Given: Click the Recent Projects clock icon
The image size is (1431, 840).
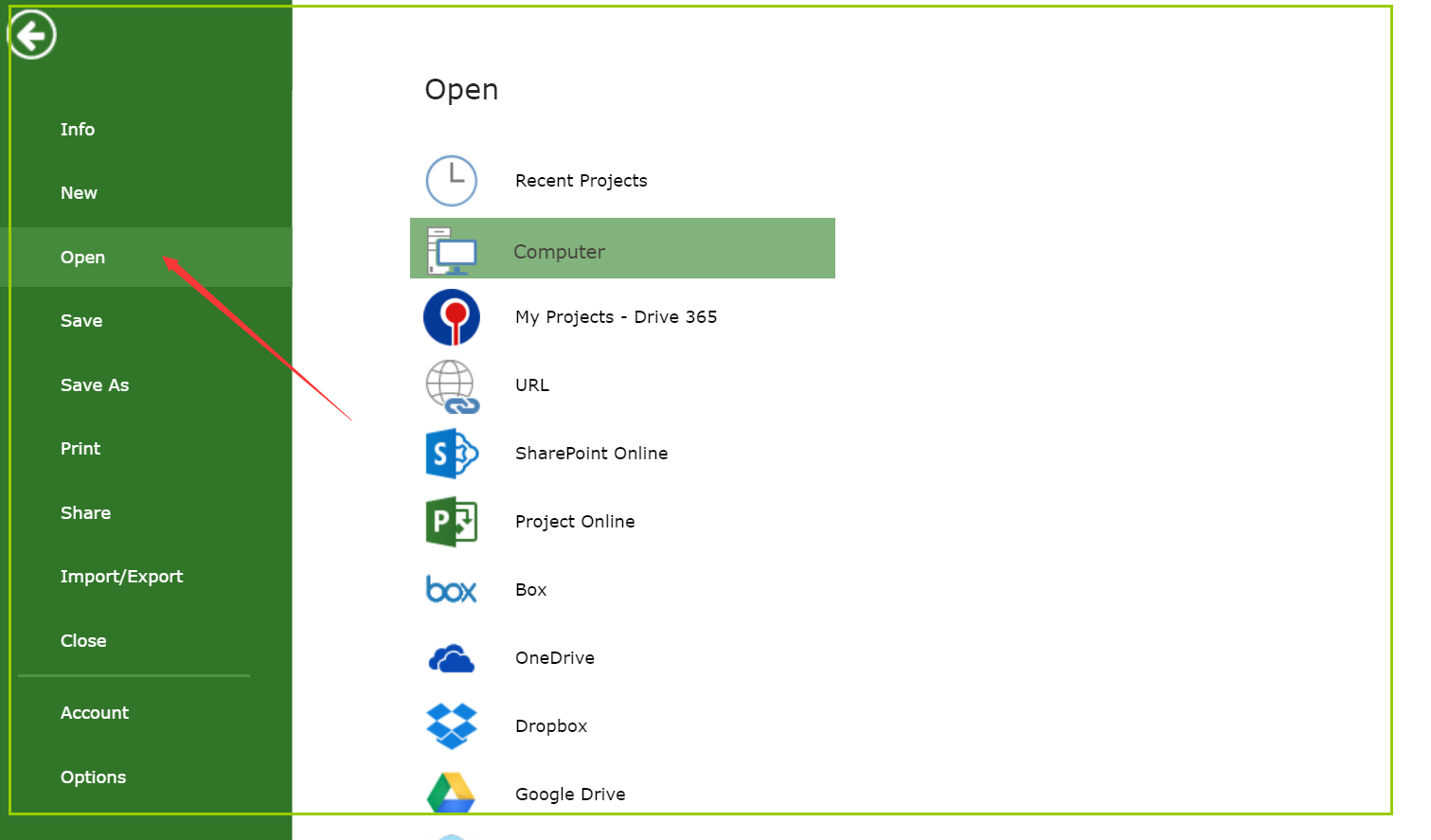Looking at the screenshot, I should (452, 181).
